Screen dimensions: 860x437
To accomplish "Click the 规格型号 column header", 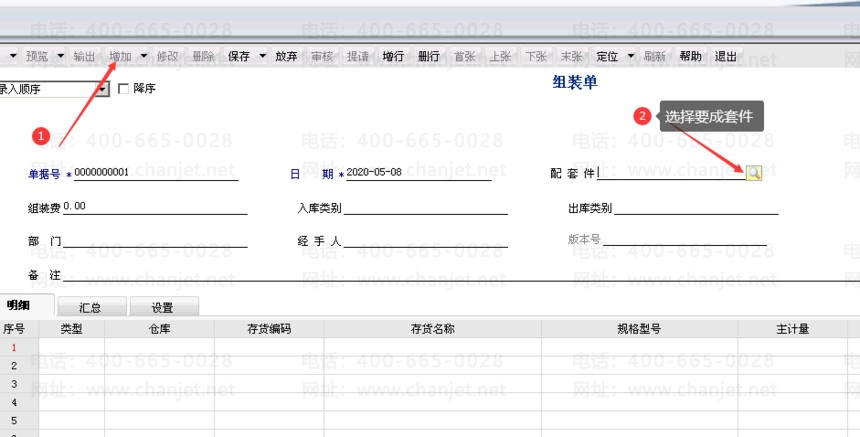I will point(640,329).
